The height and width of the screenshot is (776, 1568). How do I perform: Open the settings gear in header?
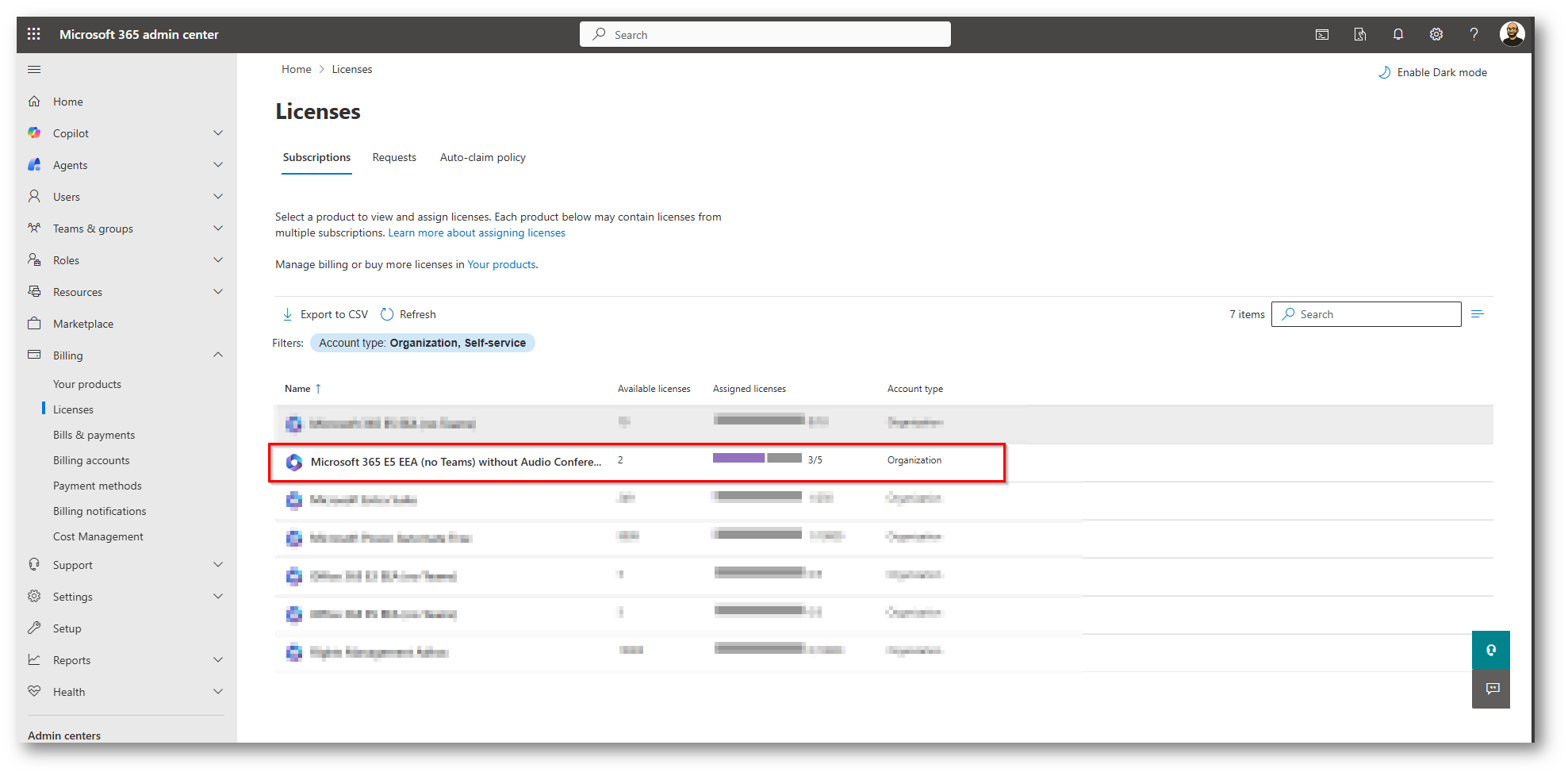[1436, 34]
